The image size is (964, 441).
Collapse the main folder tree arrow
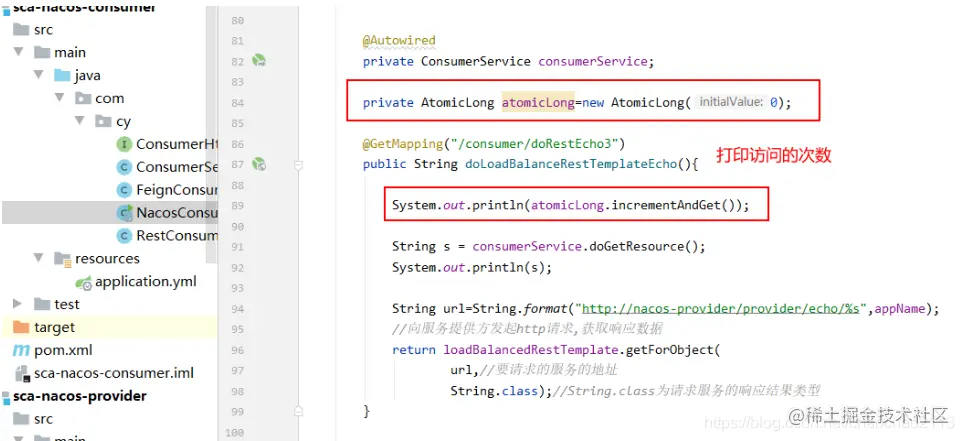click(x=18, y=52)
